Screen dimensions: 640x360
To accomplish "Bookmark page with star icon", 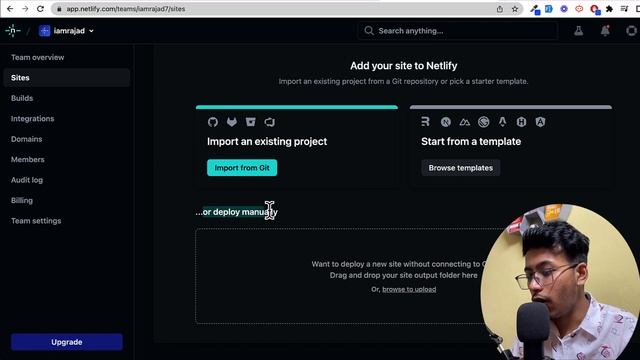I will [x=515, y=9].
